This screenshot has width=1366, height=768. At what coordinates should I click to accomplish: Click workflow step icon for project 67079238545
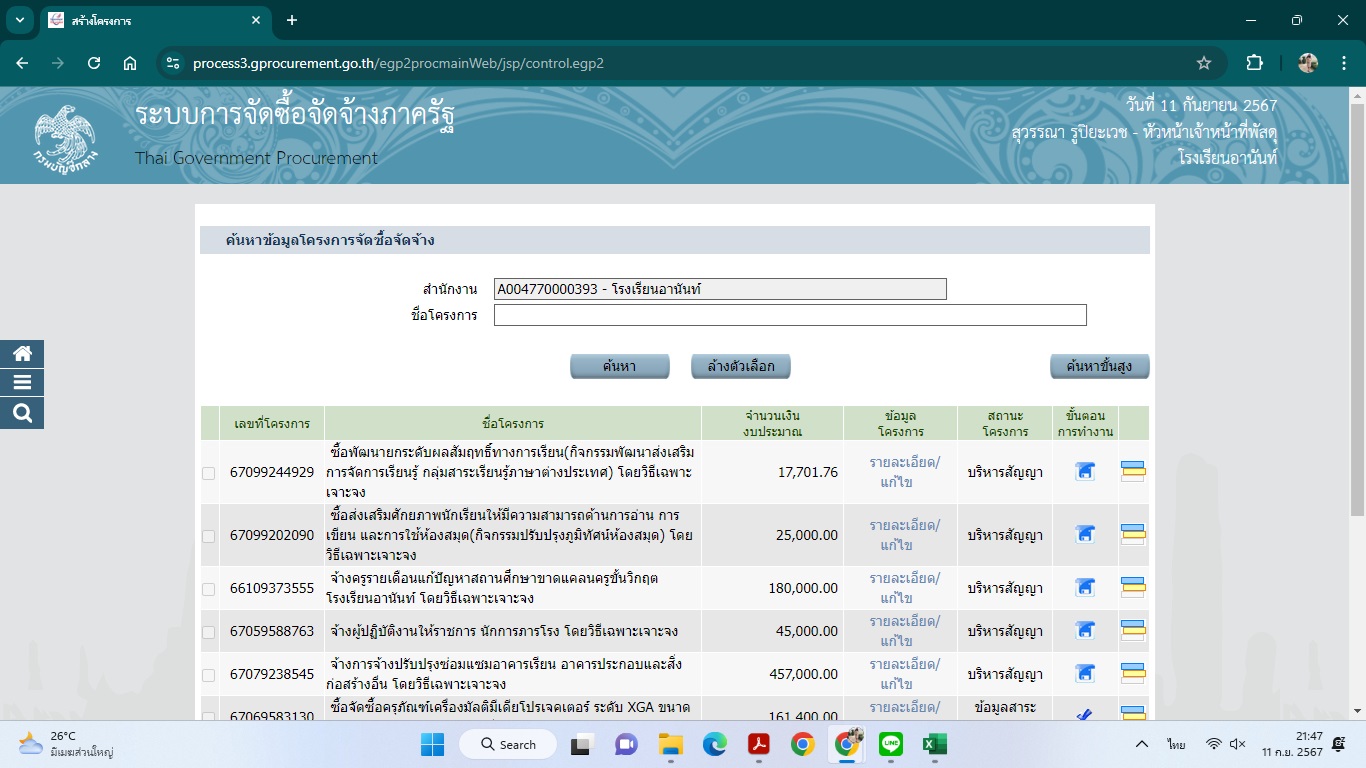pos(1084,674)
